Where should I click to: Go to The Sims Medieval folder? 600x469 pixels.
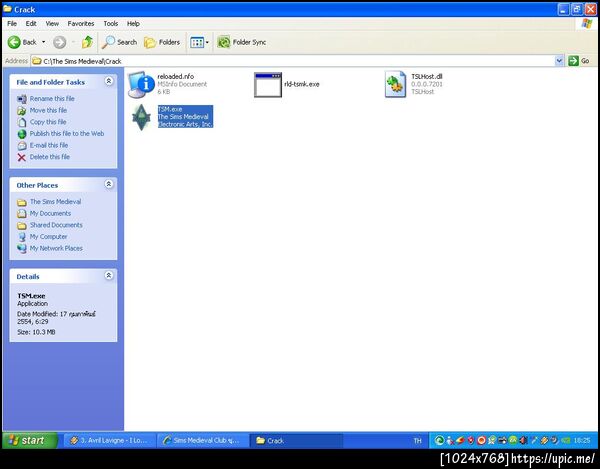[55, 202]
